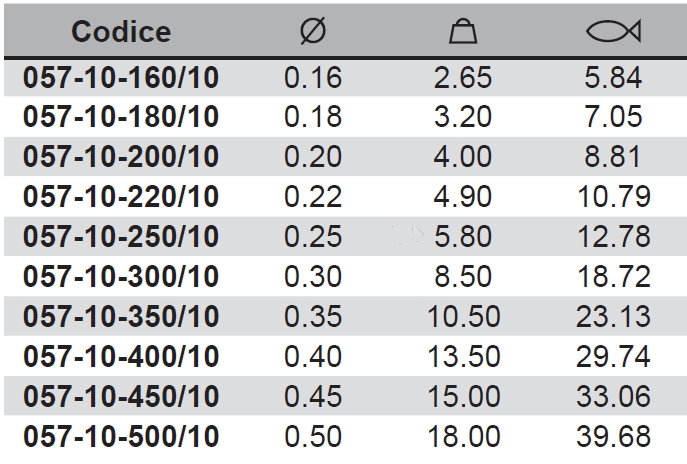Click the last code 057-10-500/10
687x464 pixels.
point(121,437)
